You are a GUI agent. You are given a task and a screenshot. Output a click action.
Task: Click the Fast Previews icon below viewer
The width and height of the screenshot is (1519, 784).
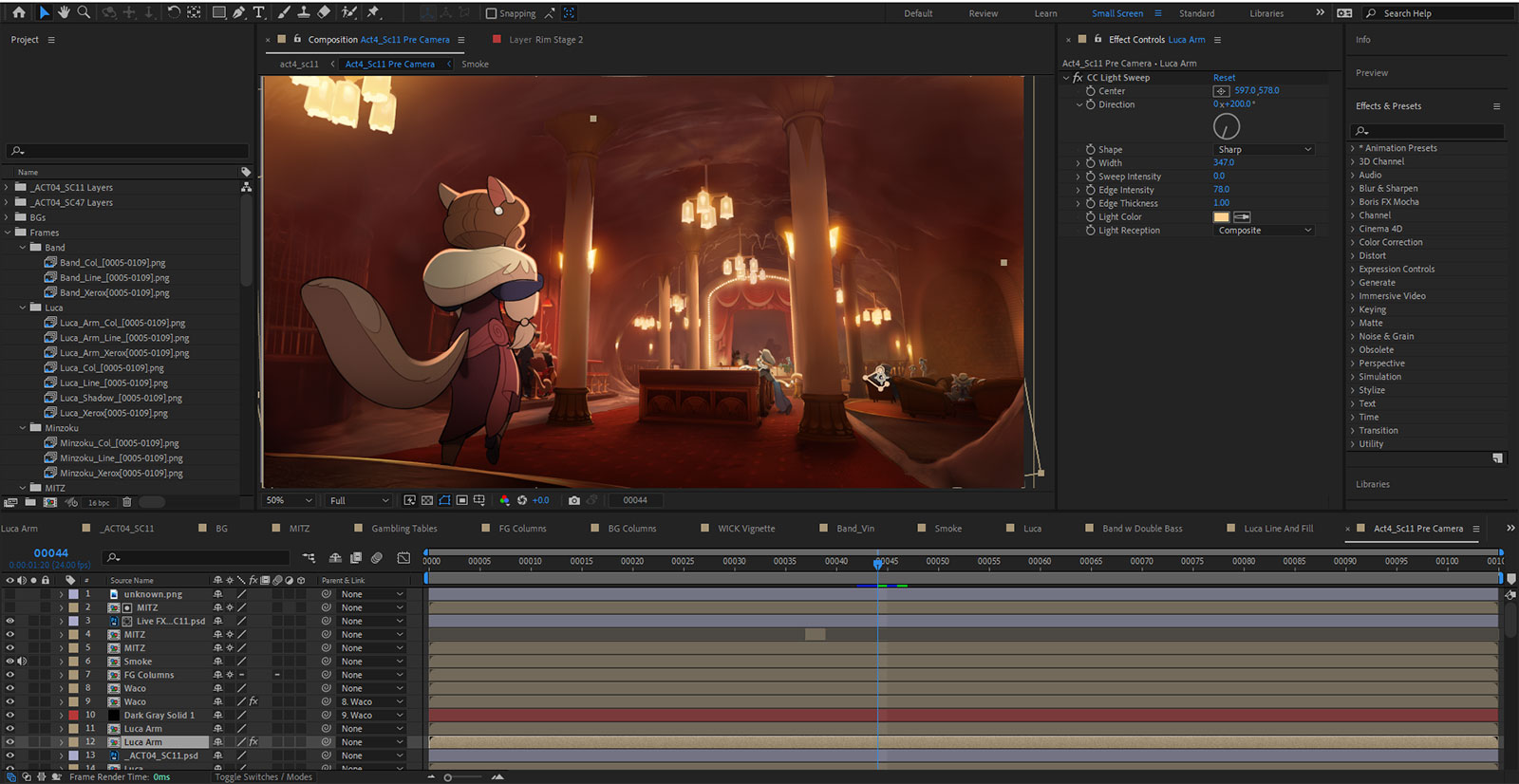pyautogui.click(x=410, y=500)
